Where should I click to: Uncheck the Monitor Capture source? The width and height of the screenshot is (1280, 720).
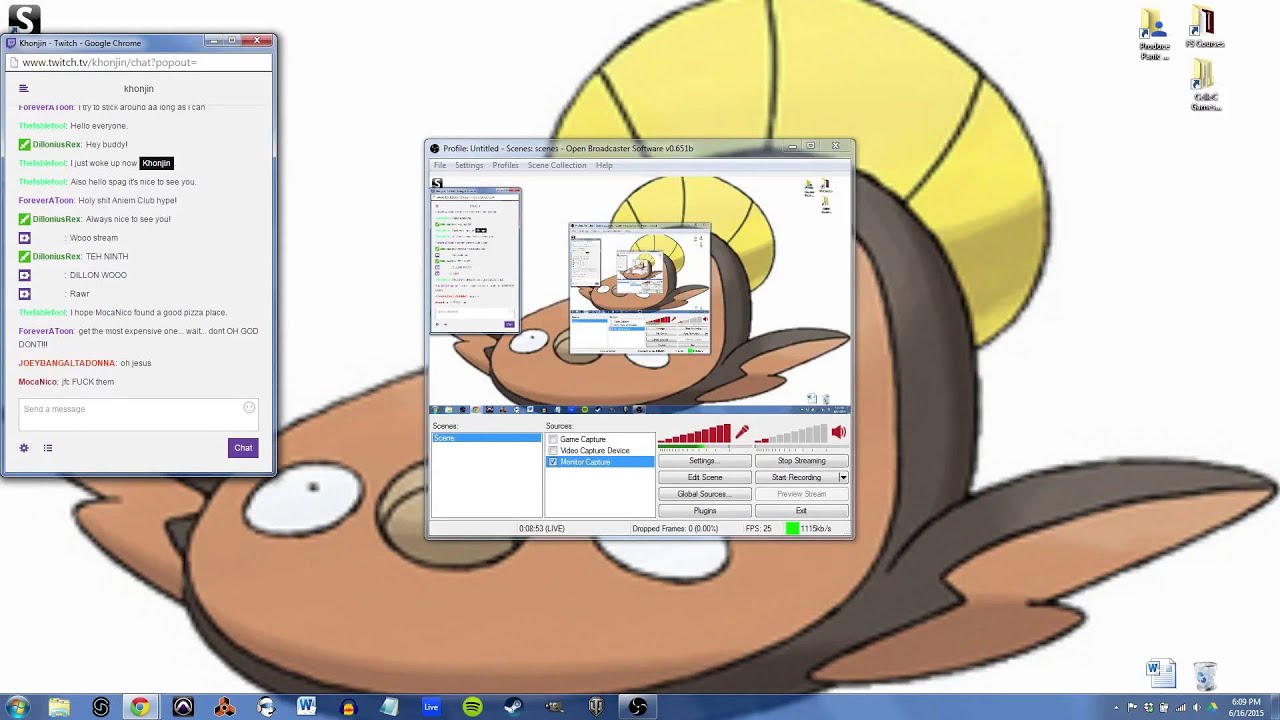tap(553, 462)
